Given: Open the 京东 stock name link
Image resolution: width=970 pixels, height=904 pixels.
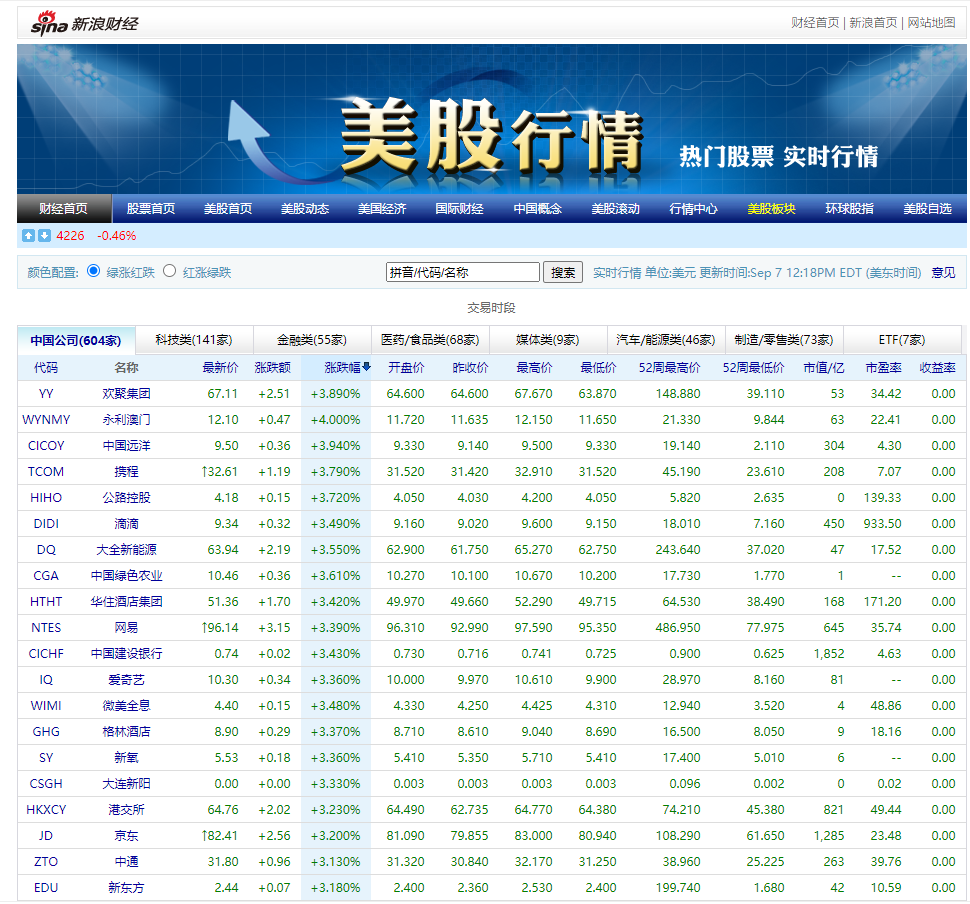Looking at the screenshot, I should (x=126, y=835).
